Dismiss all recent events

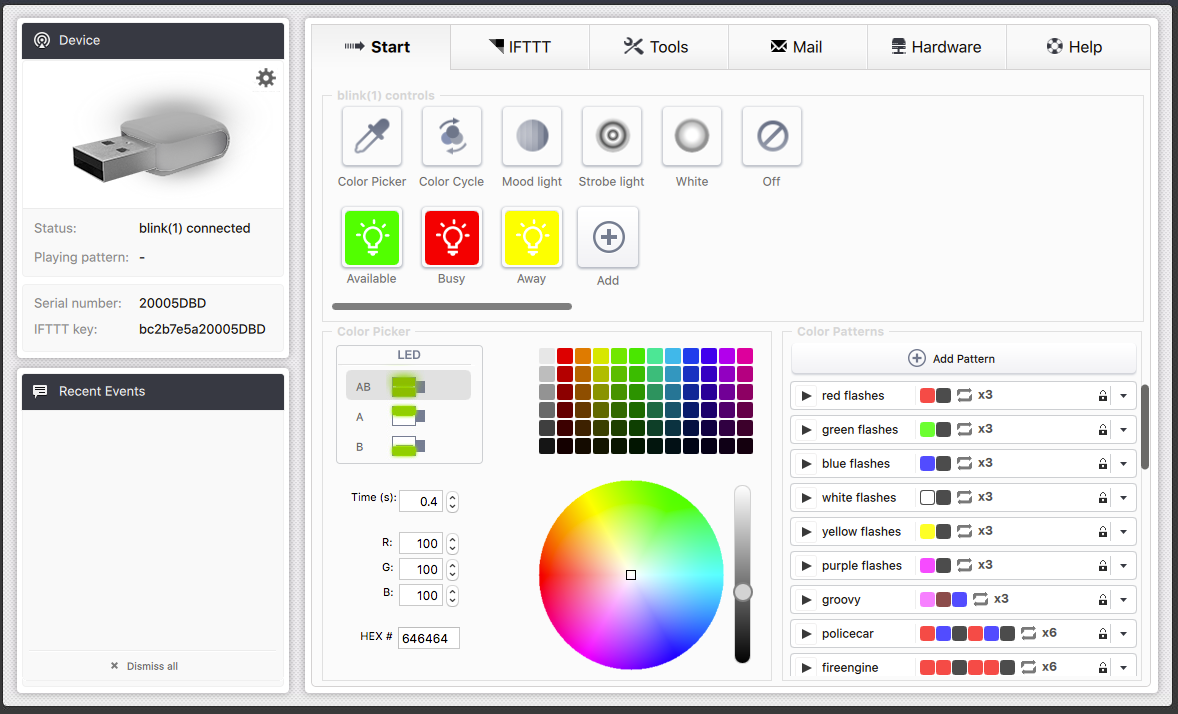tap(144, 666)
